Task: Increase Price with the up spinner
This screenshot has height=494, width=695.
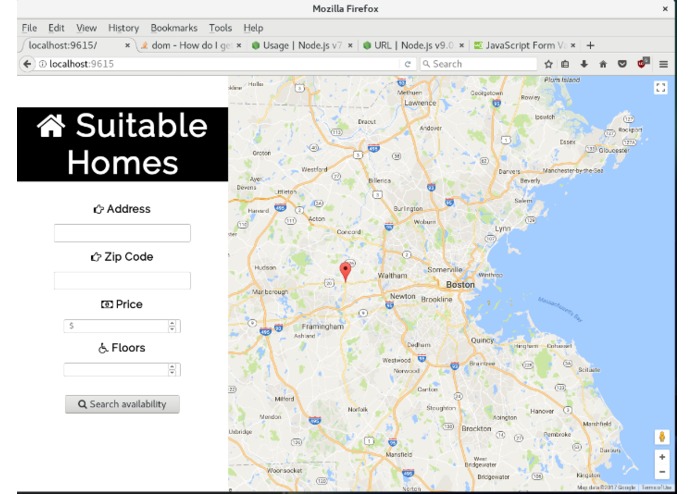Action: tap(172, 323)
